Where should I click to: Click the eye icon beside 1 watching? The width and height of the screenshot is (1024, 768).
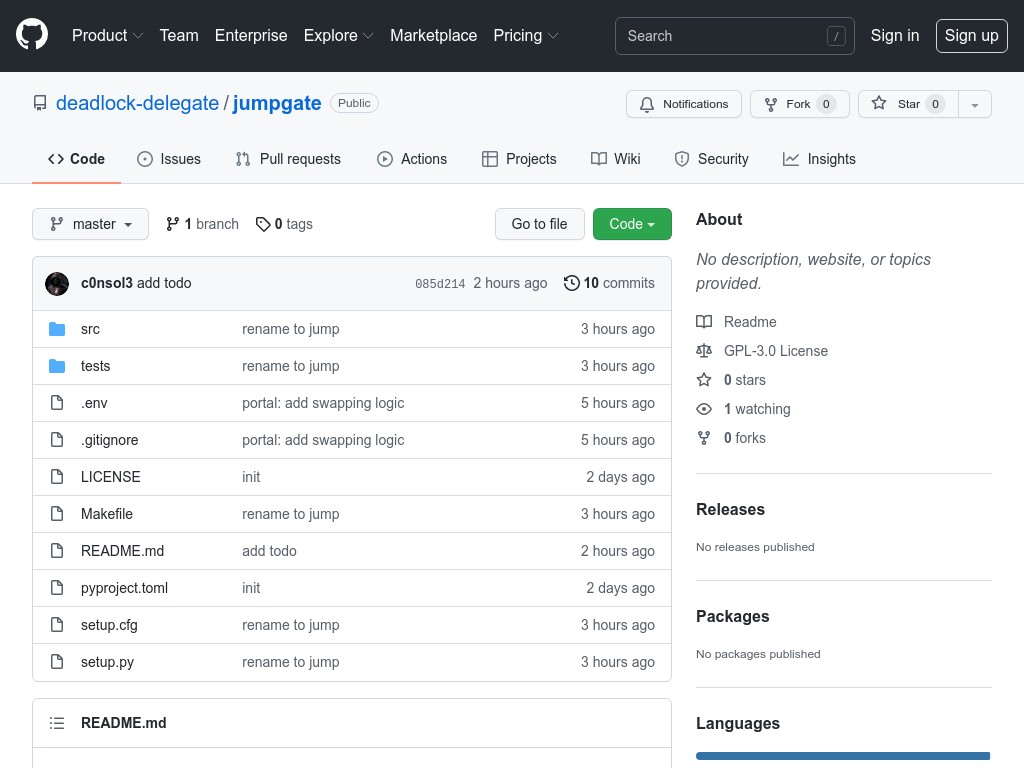(x=704, y=409)
